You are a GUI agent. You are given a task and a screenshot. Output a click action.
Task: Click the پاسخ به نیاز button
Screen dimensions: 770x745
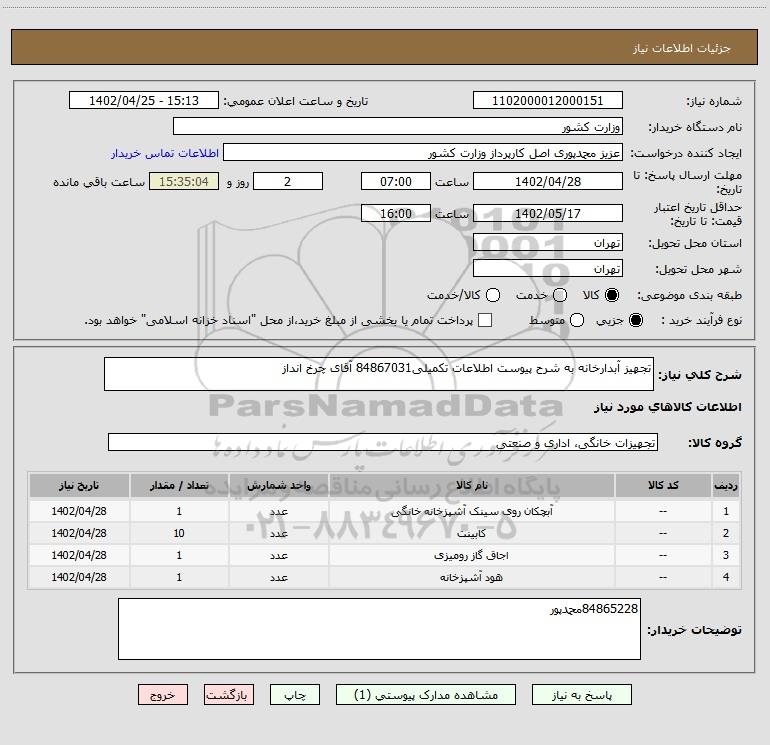pos(582,694)
